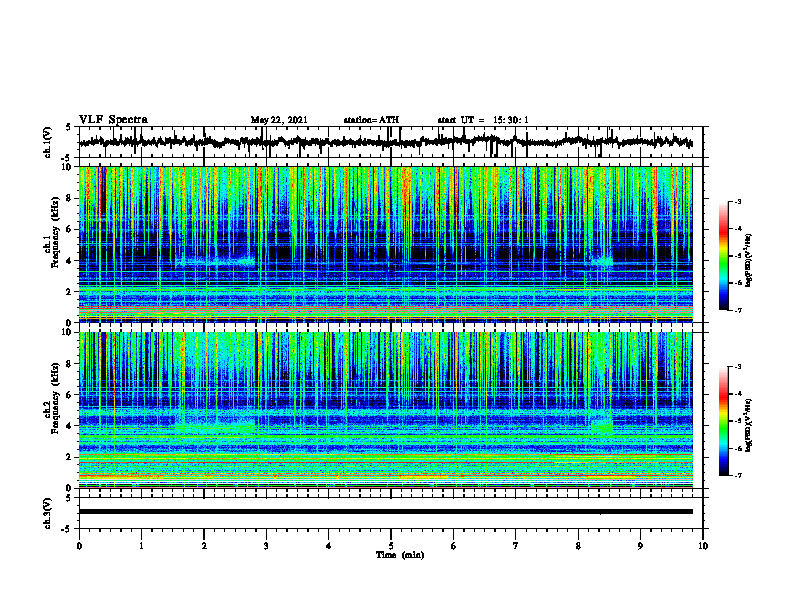Image resolution: width=792 pixels, height=612 pixels.
Task: Select the date text "May 22, 2021"
Action: pos(279,120)
